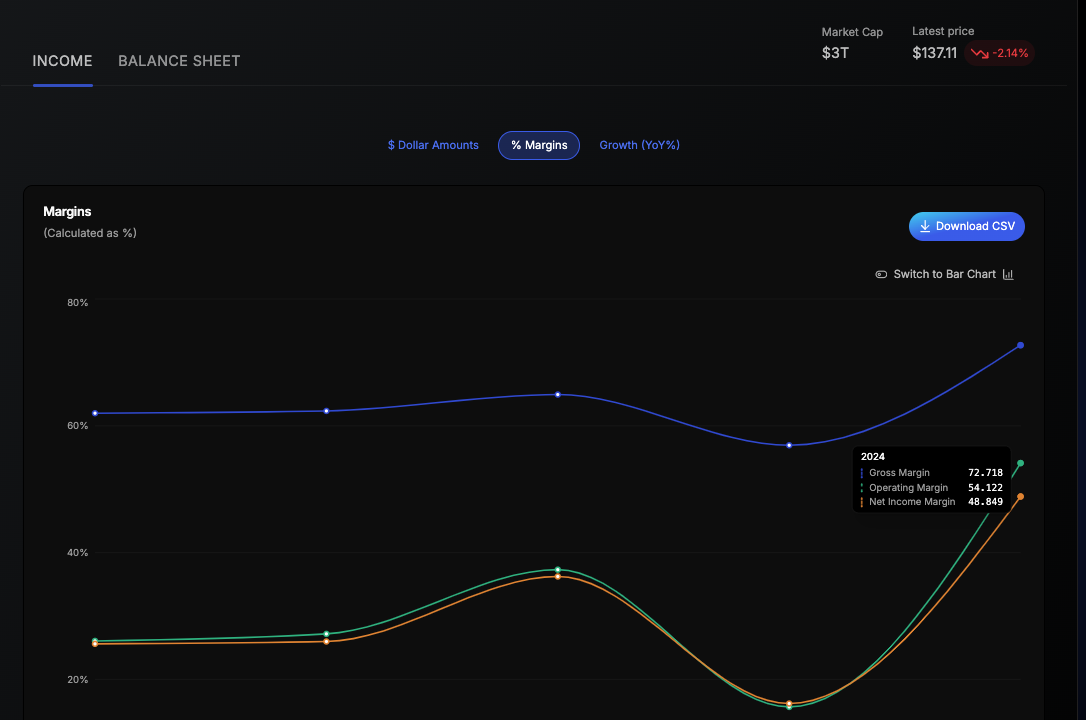Select the Income tab
Image resolution: width=1086 pixels, height=720 pixels.
click(62, 61)
